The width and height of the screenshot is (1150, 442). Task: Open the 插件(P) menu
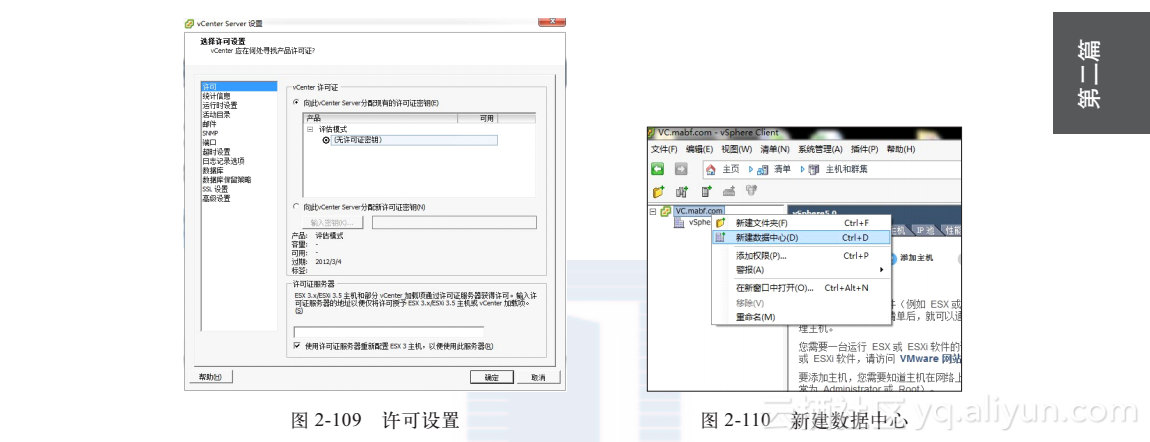865,149
